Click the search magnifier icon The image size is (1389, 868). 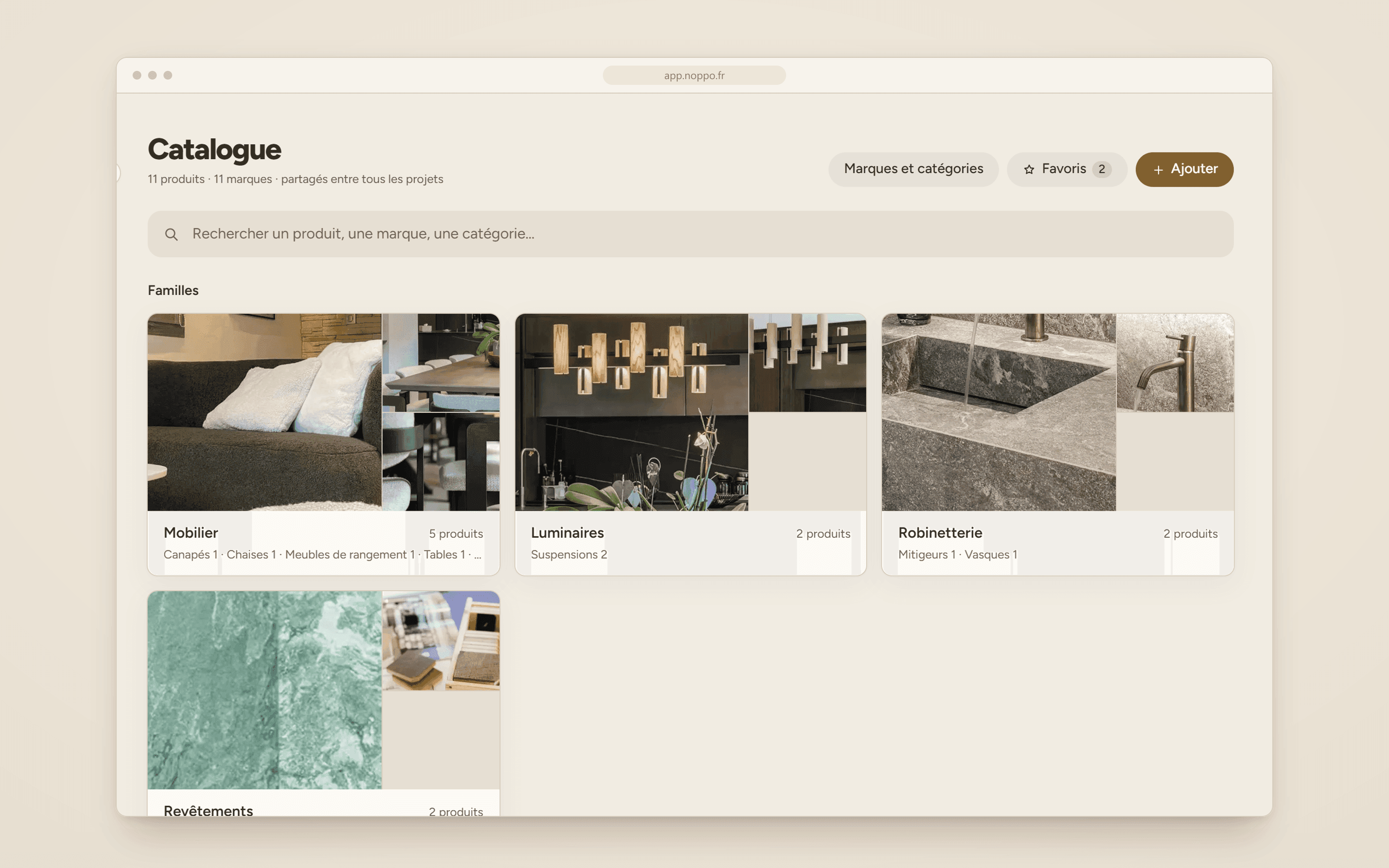[171, 234]
